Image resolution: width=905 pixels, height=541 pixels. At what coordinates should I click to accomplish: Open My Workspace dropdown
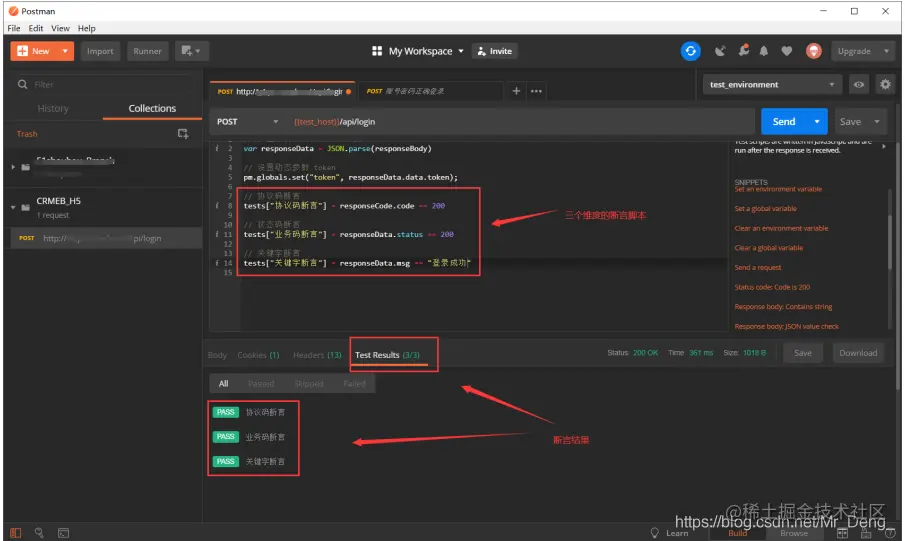click(425, 51)
